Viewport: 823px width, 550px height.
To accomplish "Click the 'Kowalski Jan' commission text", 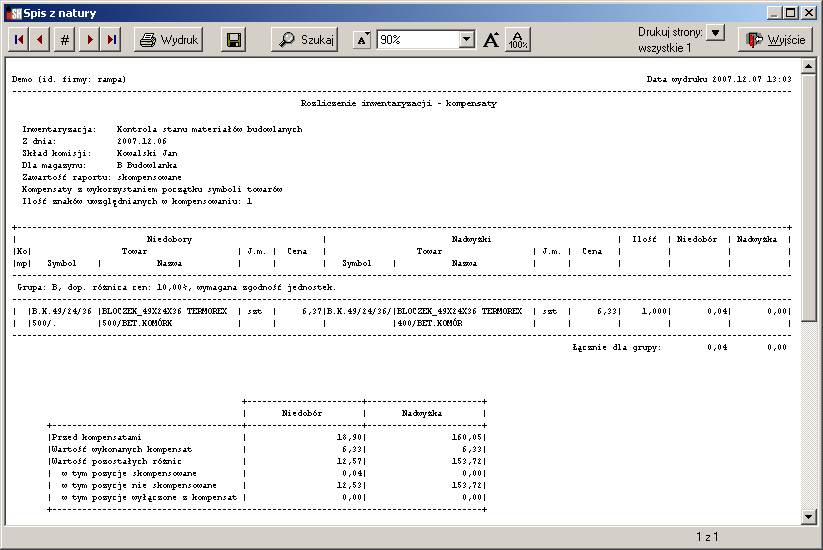I will pos(147,153).
